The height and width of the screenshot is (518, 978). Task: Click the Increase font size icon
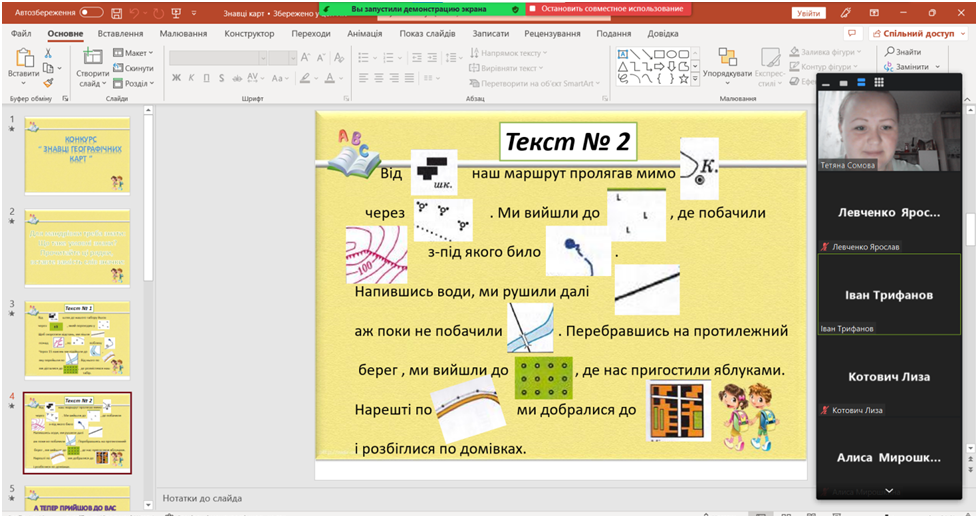(305, 57)
